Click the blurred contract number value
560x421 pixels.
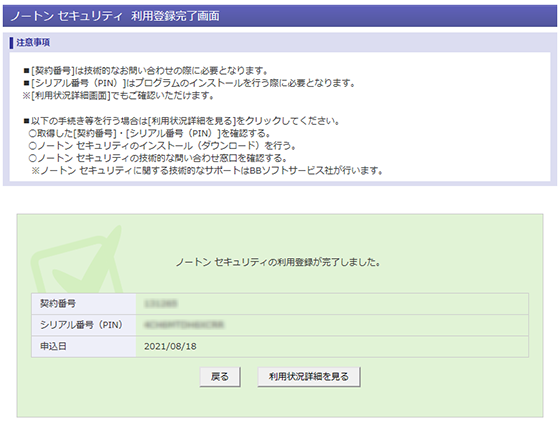[160, 304]
